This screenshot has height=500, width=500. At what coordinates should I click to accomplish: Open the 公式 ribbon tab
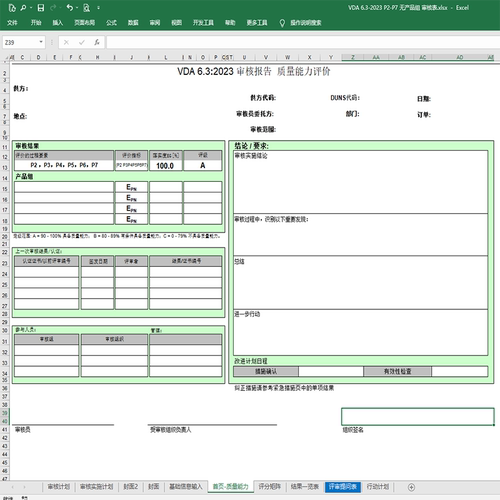[111, 23]
